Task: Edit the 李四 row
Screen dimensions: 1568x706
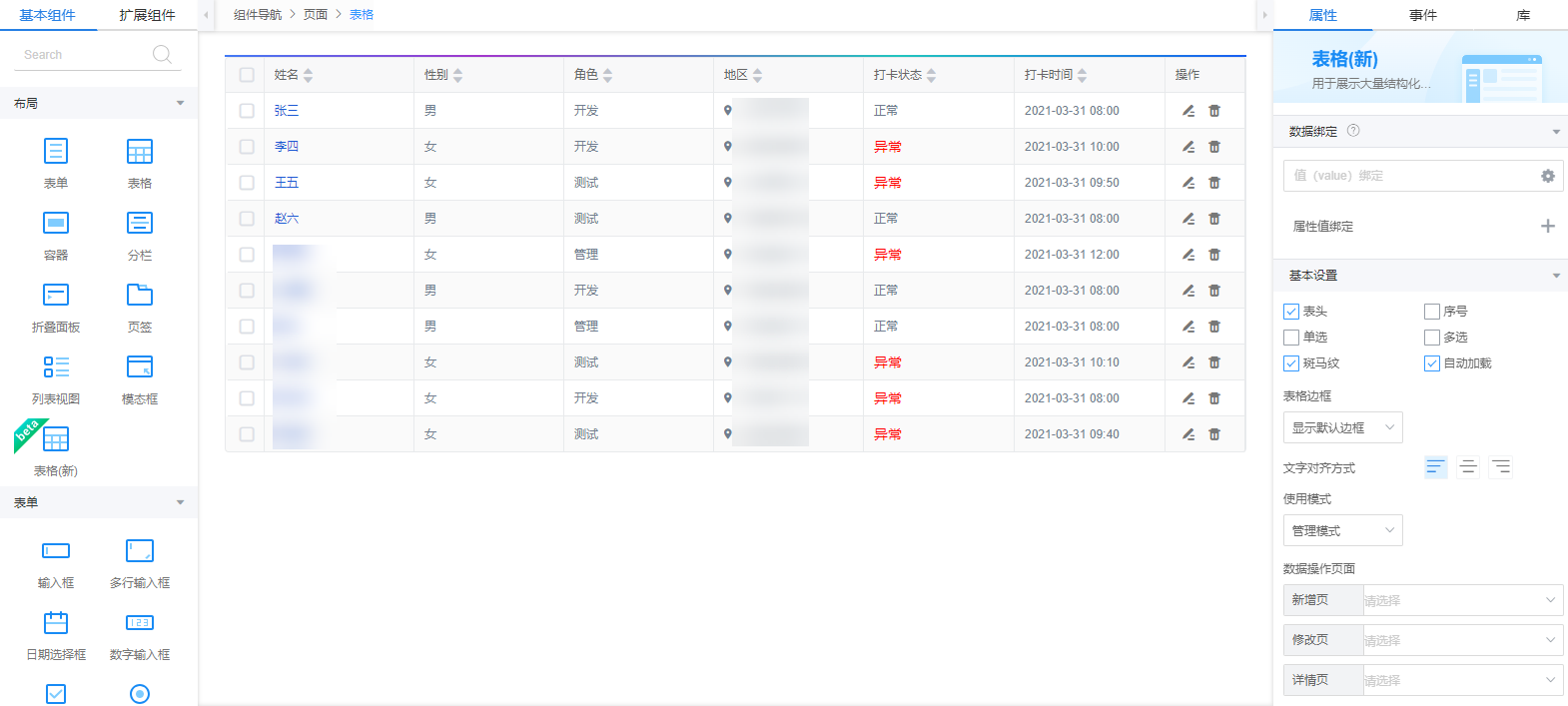Action: 1188,147
